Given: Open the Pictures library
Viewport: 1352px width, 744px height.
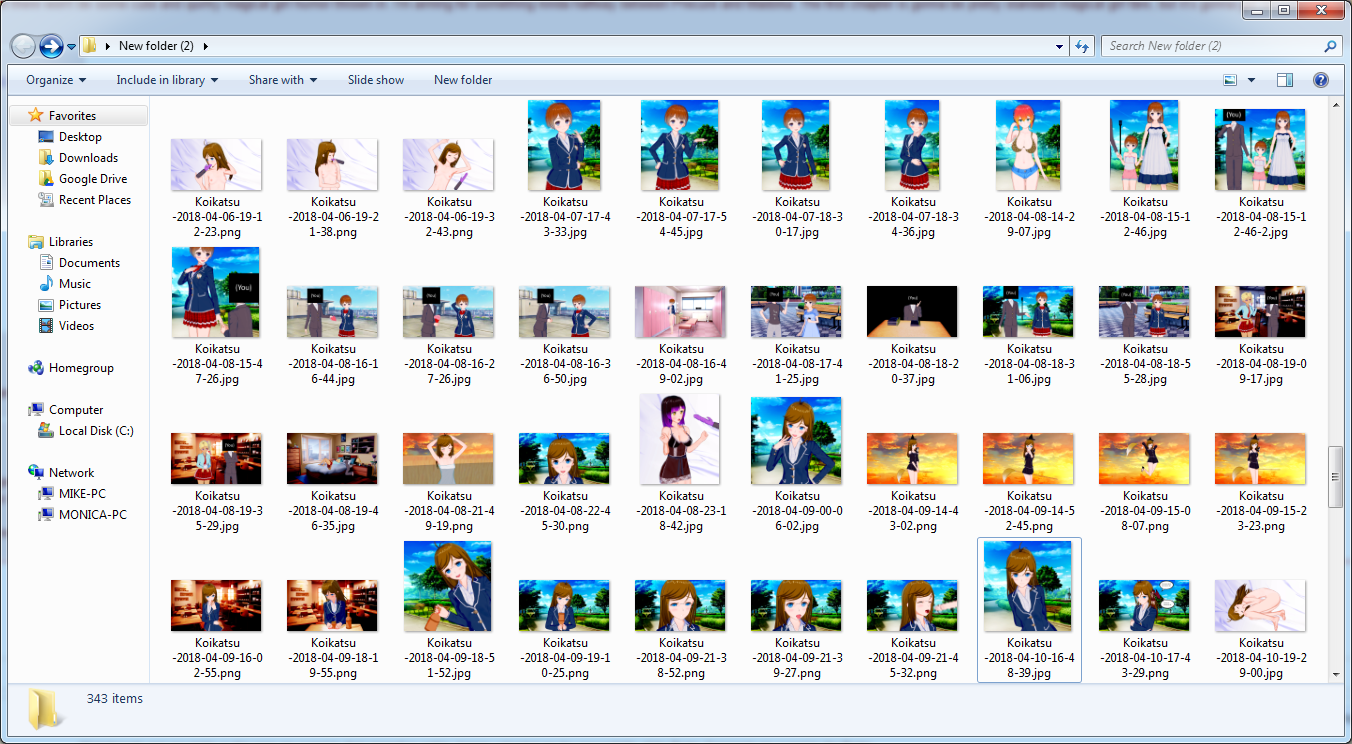Looking at the screenshot, I should coord(80,305).
